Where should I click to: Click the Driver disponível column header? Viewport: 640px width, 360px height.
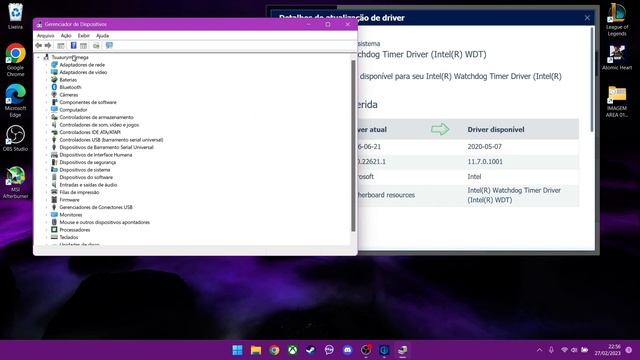tap(496, 129)
